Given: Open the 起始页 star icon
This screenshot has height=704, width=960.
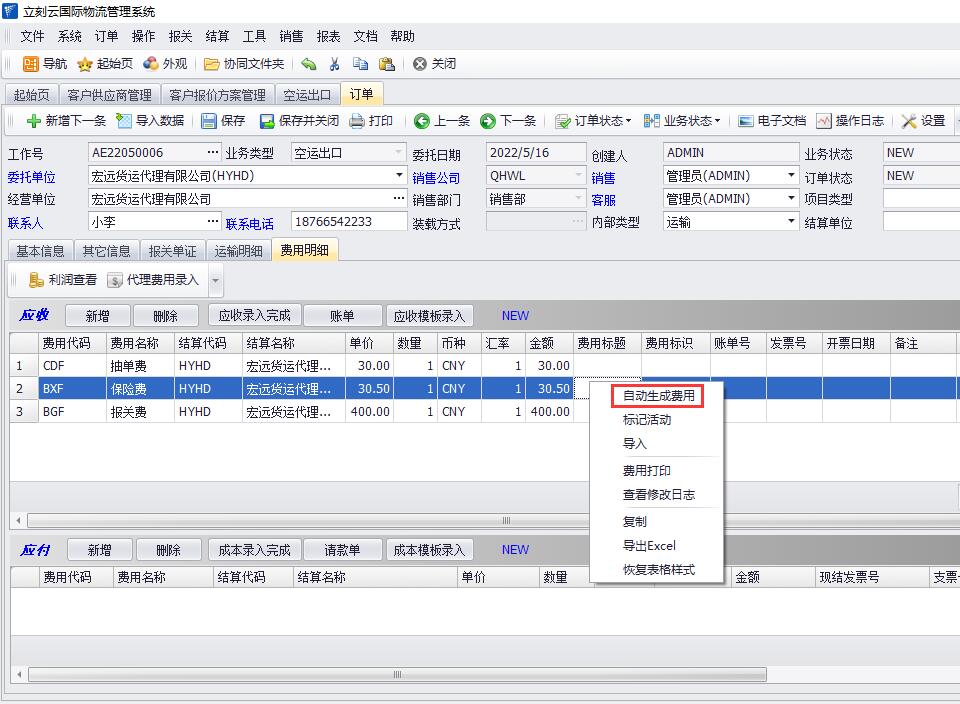Looking at the screenshot, I should pyautogui.click(x=86, y=64).
